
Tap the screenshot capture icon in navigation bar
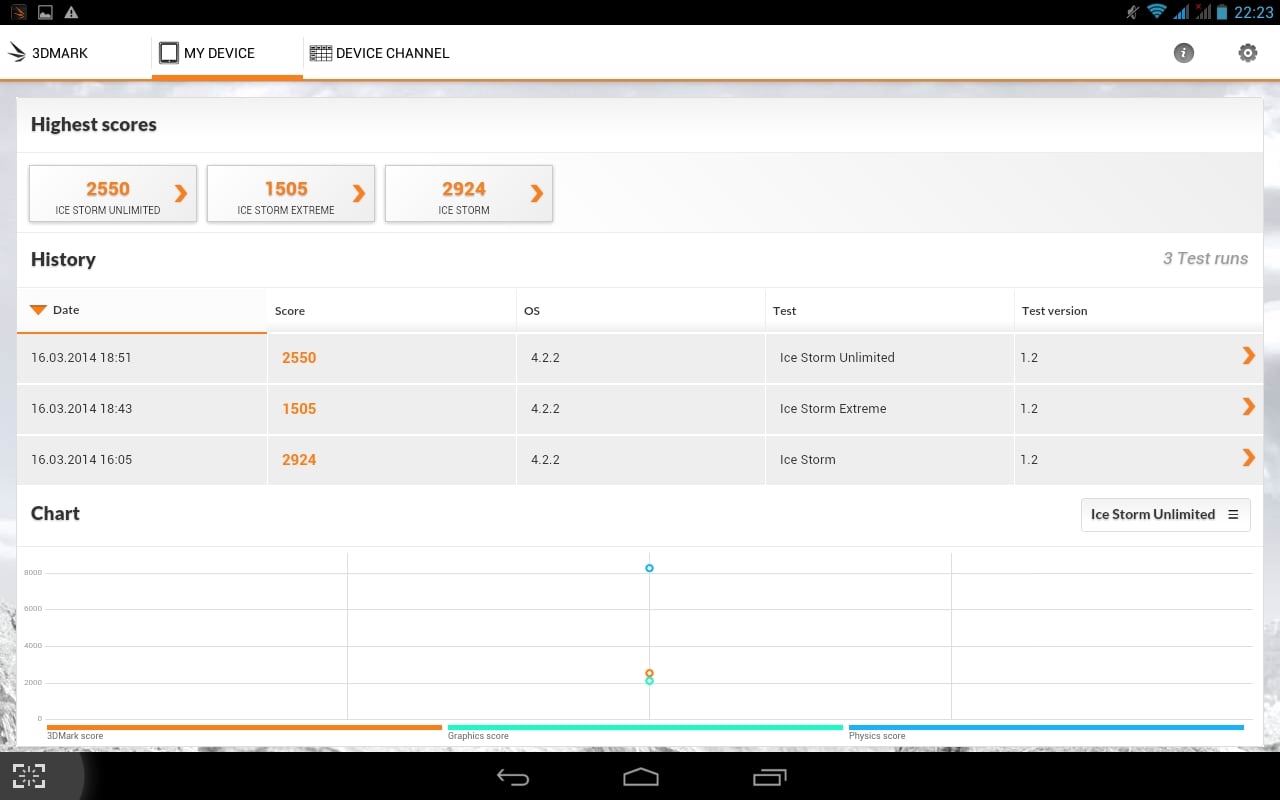click(x=29, y=776)
